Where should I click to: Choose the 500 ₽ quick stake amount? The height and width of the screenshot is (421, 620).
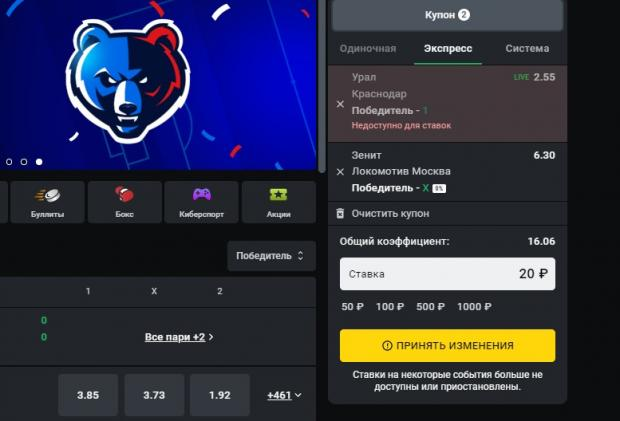point(430,306)
